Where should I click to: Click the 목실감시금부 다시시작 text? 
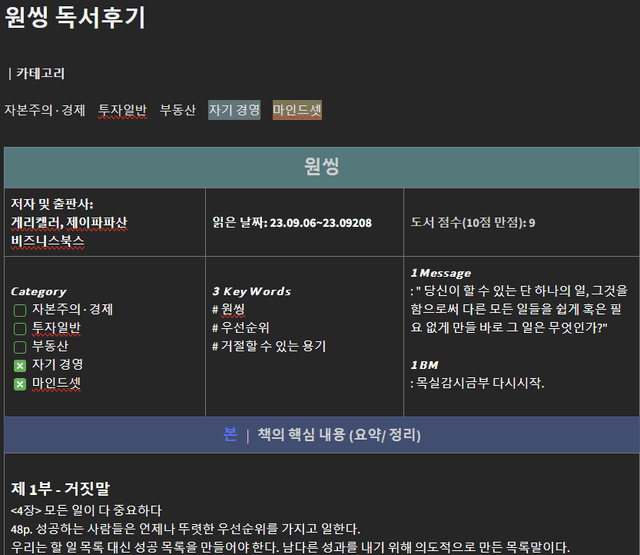pyautogui.click(x=478, y=383)
